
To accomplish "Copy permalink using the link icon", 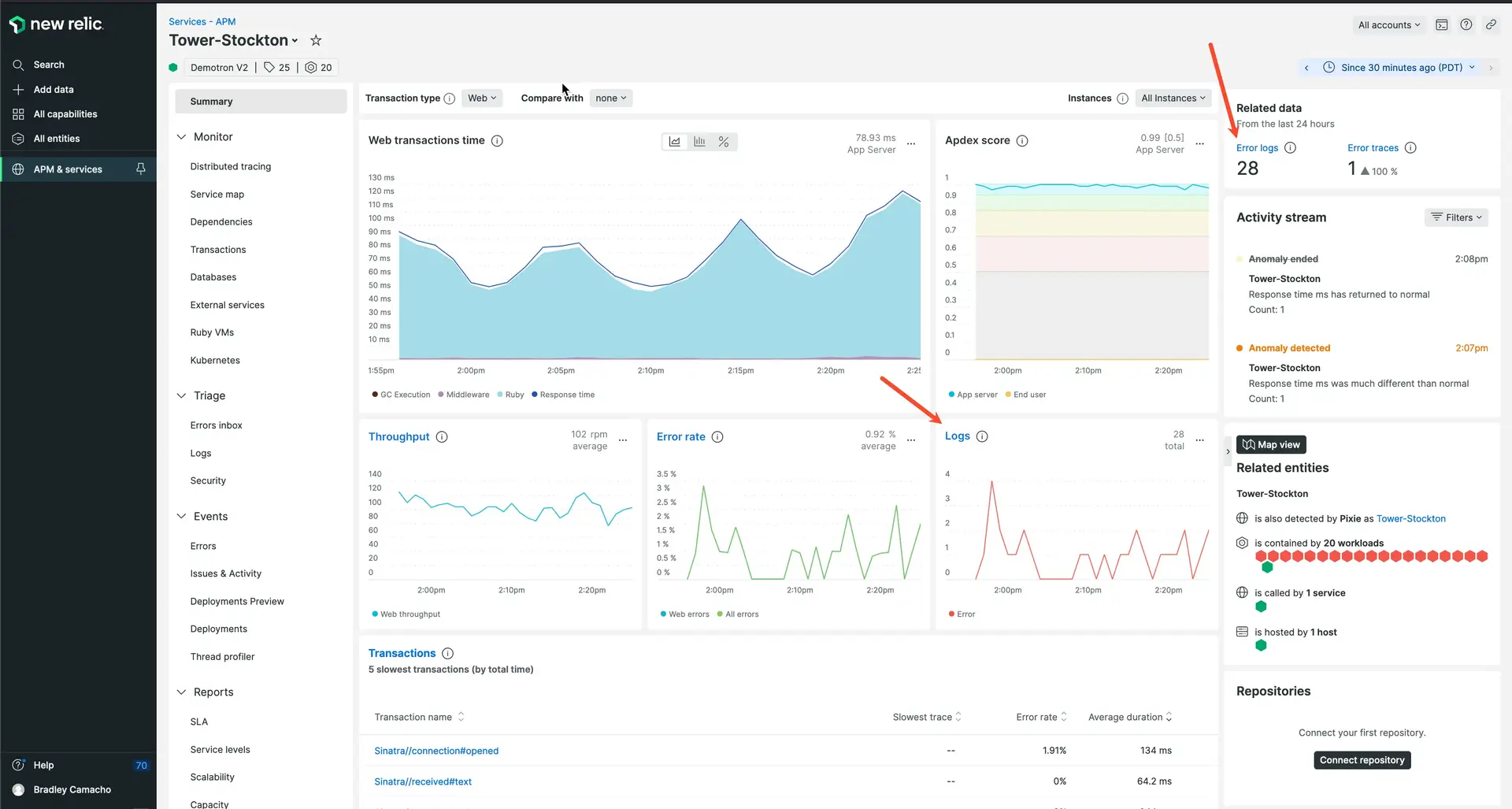I will [x=1491, y=24].
